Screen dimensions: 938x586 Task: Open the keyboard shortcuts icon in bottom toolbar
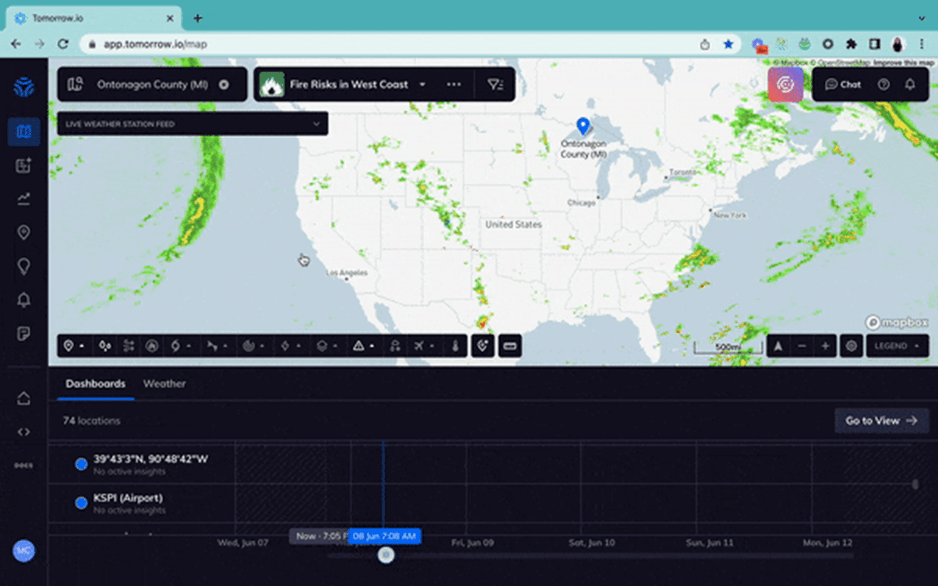(511, 345)
